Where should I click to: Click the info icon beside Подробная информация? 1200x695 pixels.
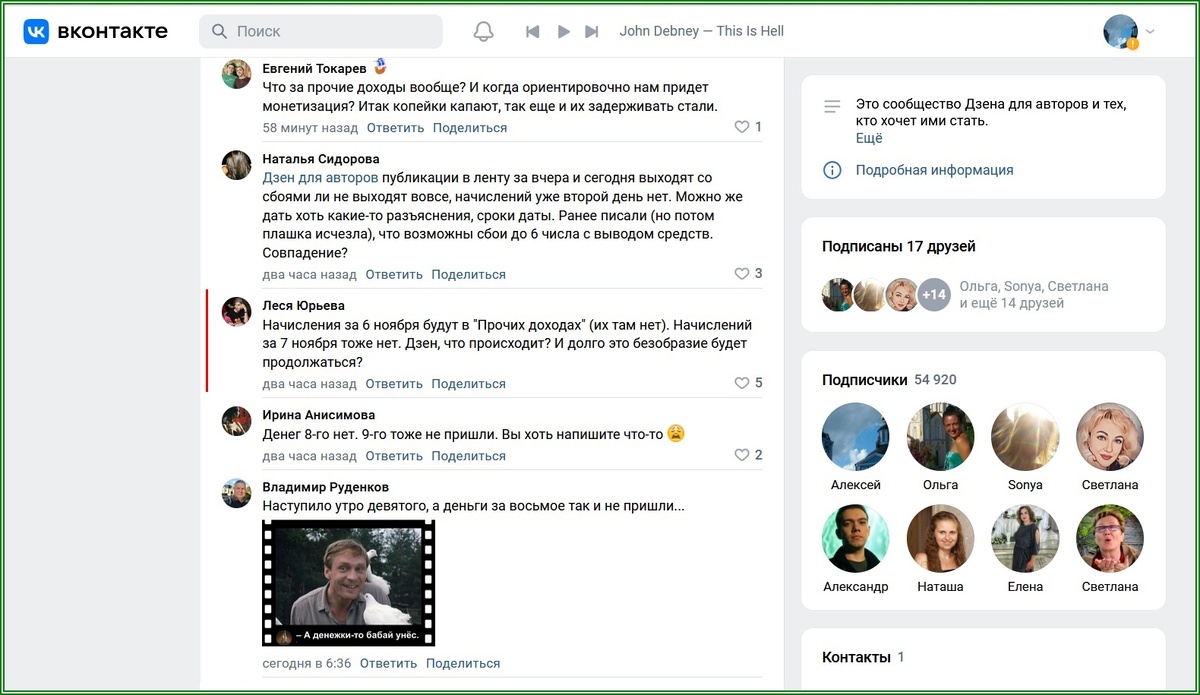(831, 170)
